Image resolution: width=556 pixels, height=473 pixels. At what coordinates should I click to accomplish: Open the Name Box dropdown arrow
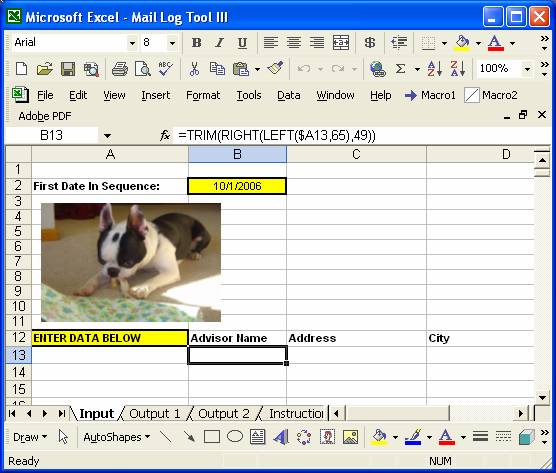point(107,136)
